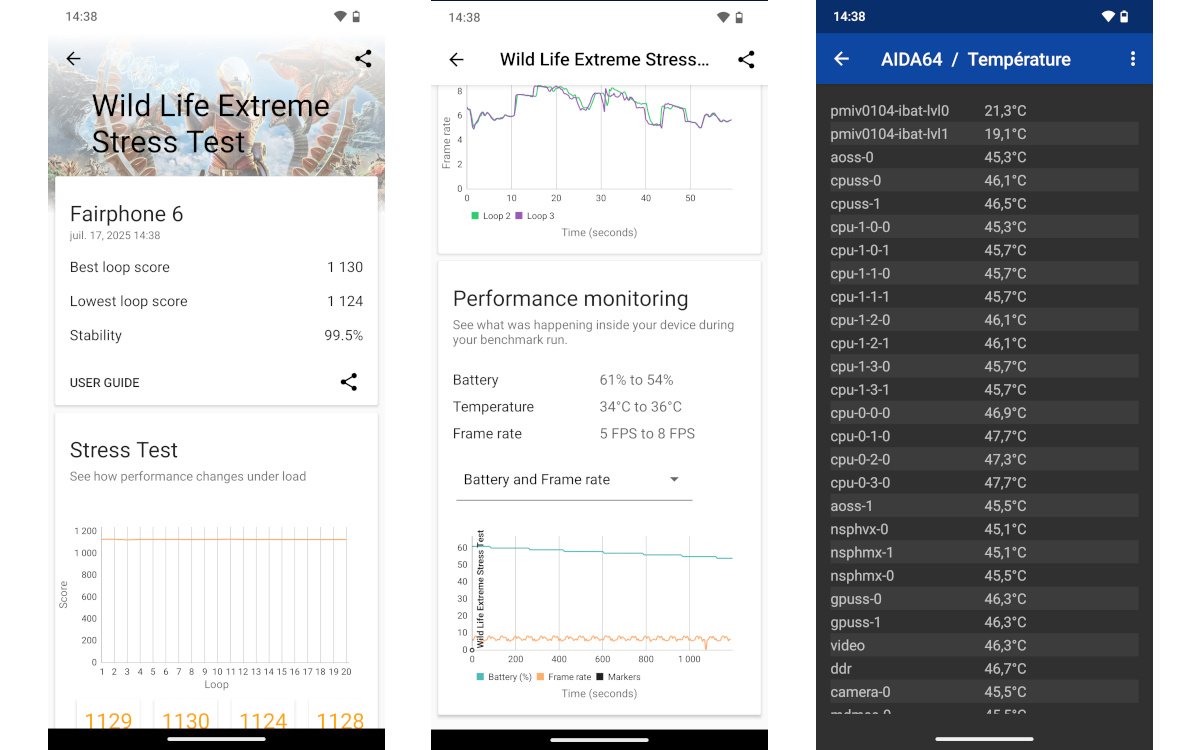The image size is (1200, 750).
Task: Tap share icon beside USER GUIDE
Action: pyautogui.click(x=348, y=382)
